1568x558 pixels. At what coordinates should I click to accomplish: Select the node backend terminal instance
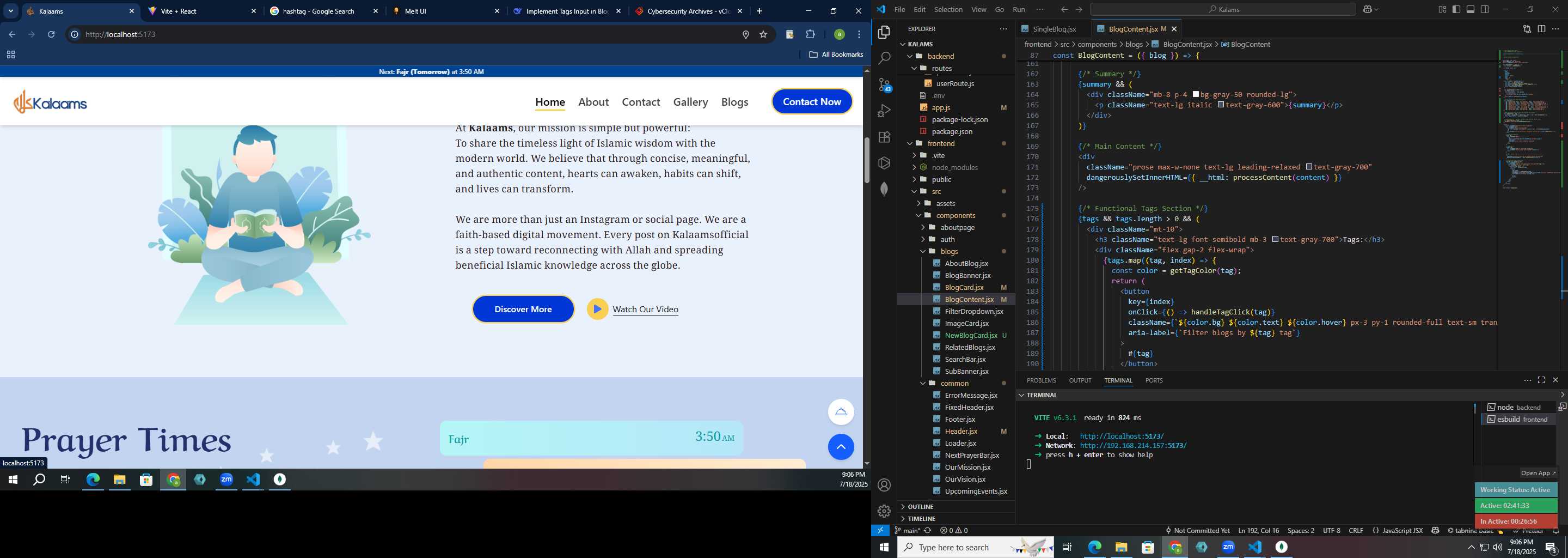point(1518,408)
